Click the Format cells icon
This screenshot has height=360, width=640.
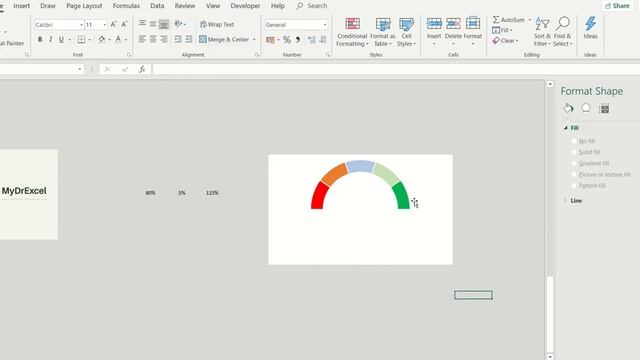[473, 23]
